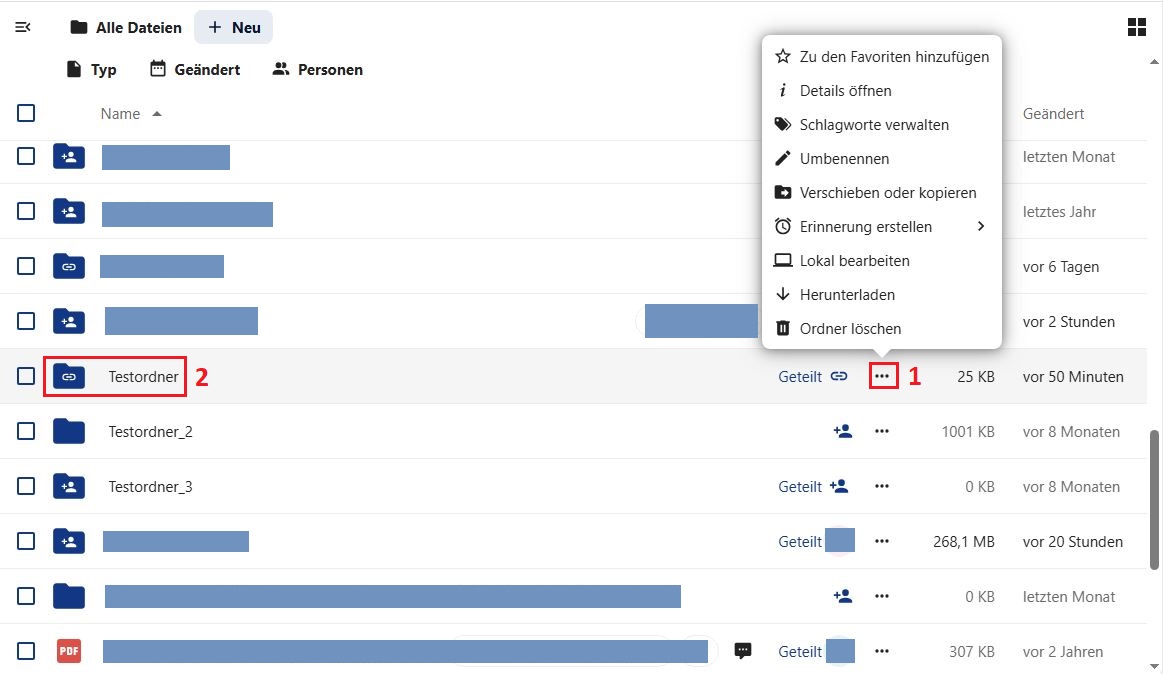
Task: Toggle the grid view icon
Action: click(x=1136, y=27)
